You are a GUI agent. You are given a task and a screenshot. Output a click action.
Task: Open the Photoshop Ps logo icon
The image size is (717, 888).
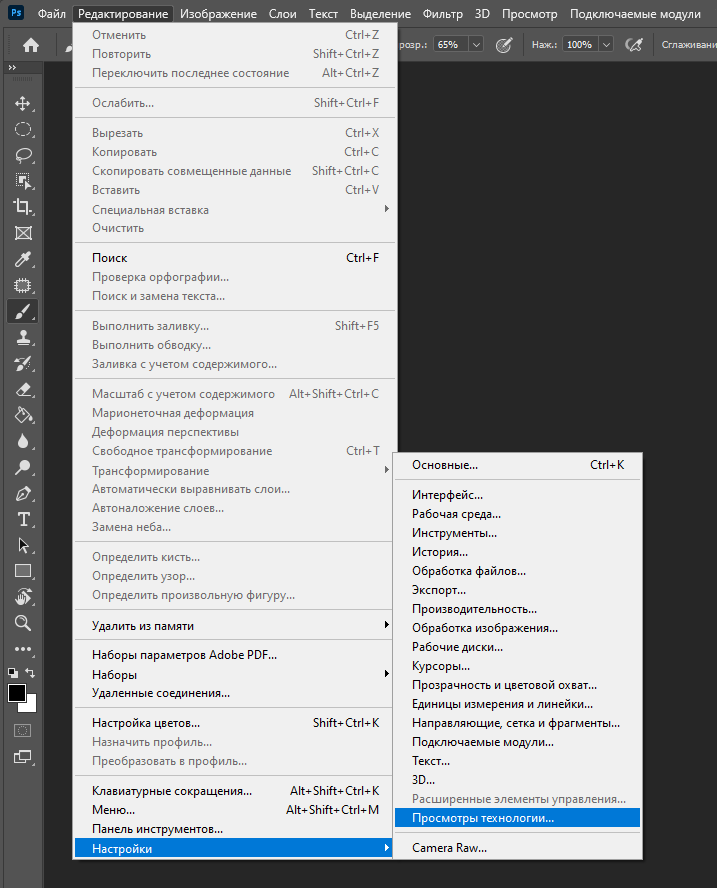16,12
